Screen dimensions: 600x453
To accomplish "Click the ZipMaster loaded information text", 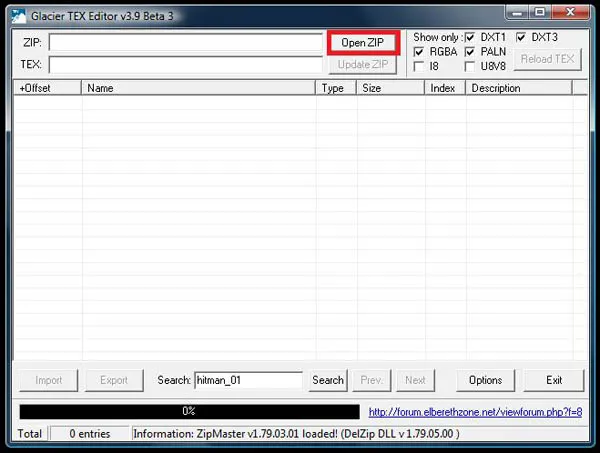I will 297,434.
